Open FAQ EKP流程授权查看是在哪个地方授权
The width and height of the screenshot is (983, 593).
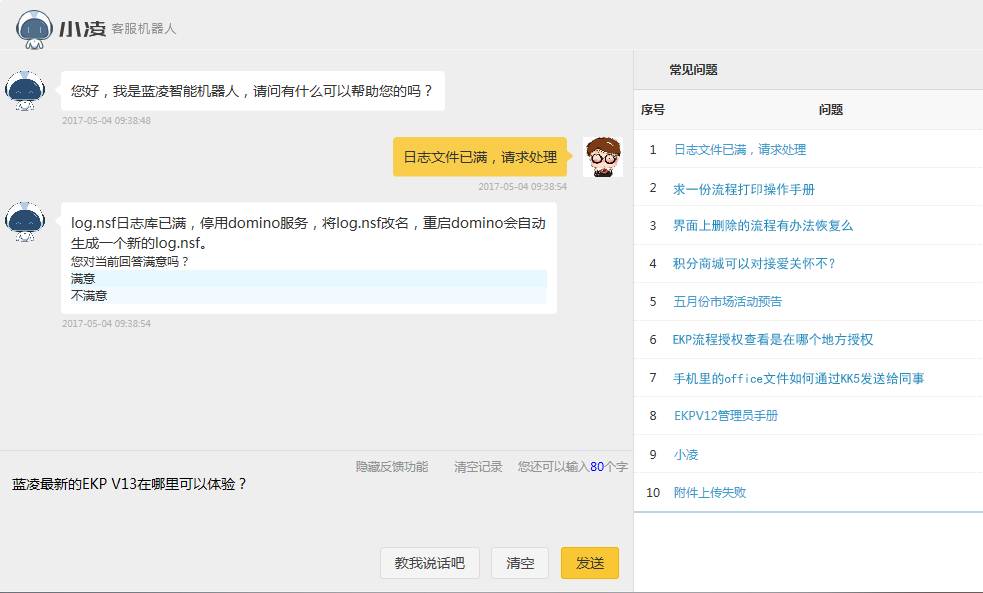[x=773, y=340]
